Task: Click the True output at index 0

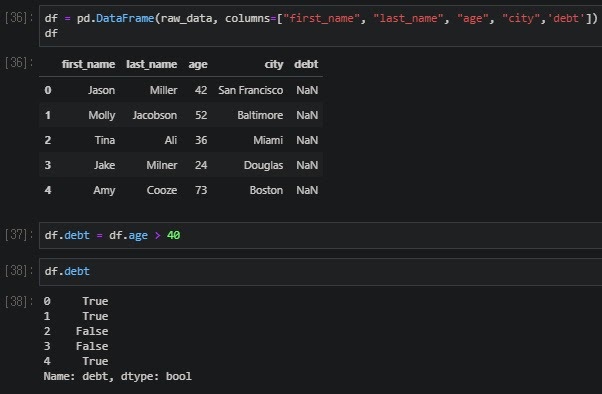Action: point(95,301)
